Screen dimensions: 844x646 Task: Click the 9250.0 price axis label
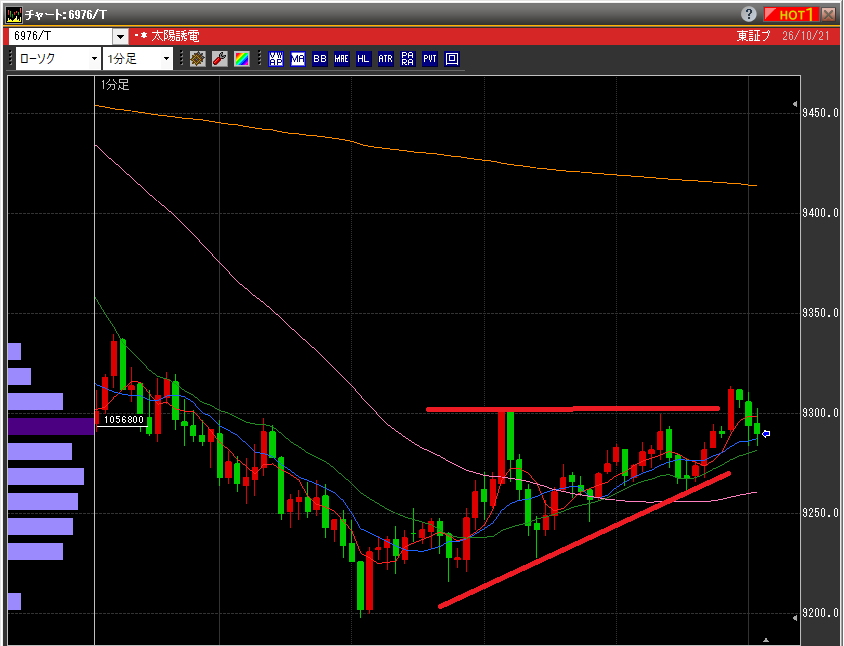click(820, 513)
